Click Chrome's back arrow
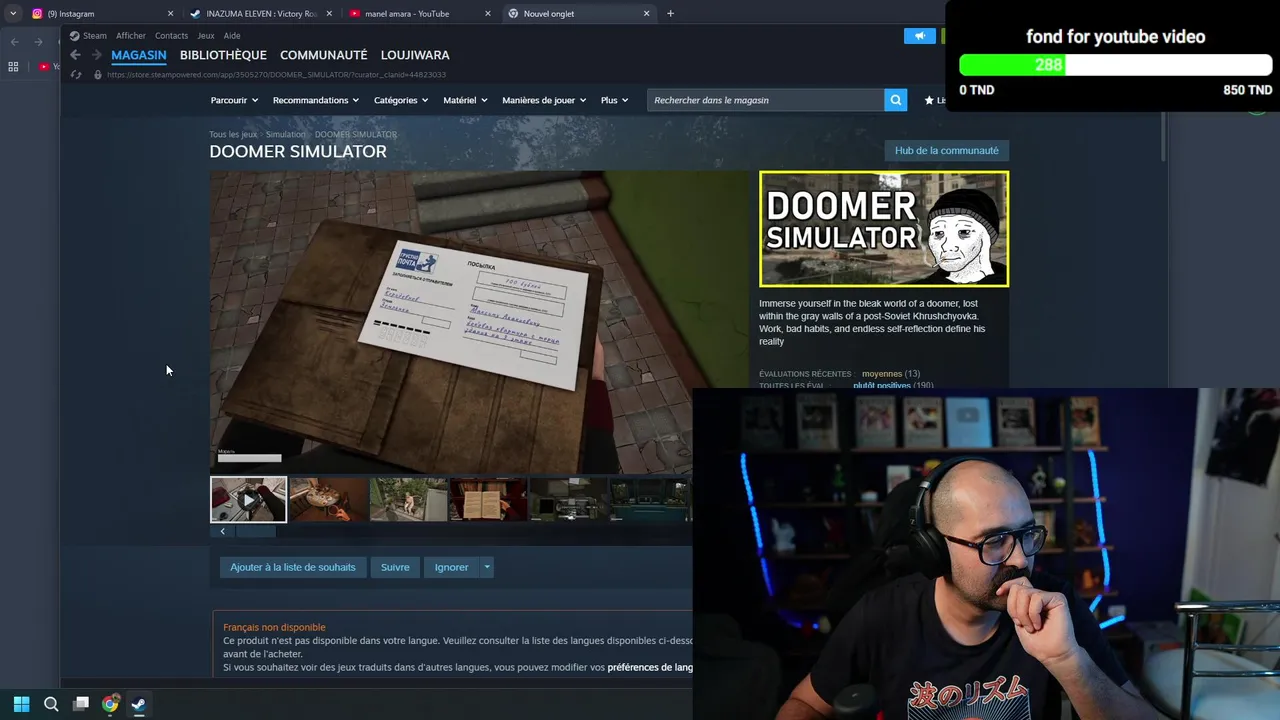Viewport: 1280px width, 720px height. point(14,42)
